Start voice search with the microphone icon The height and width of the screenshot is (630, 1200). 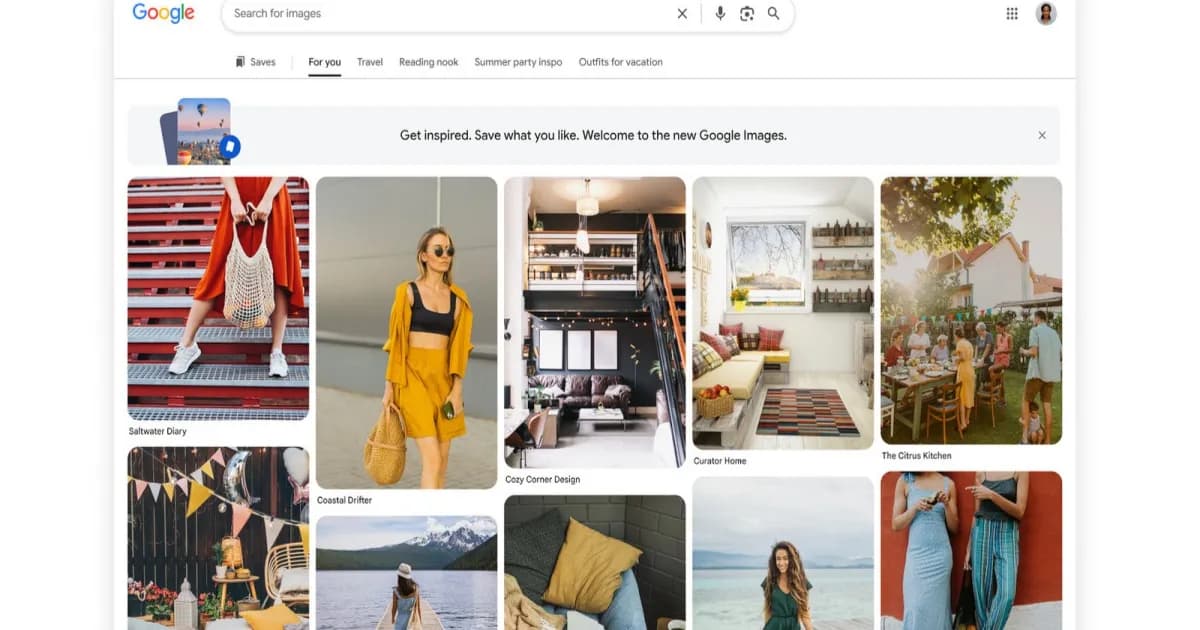coord(720,13)
